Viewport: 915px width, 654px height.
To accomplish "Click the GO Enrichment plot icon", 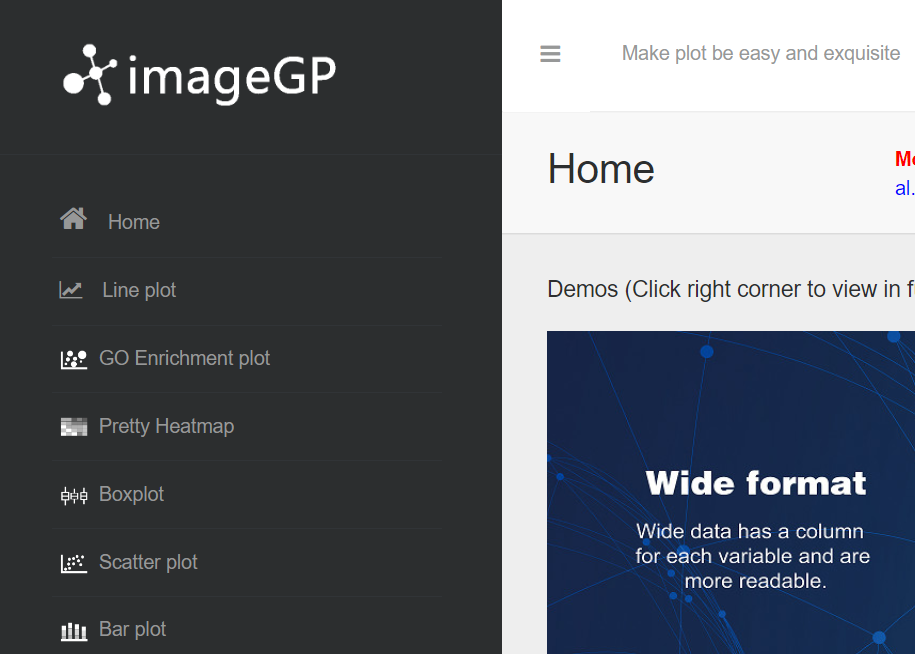I will click(74, 359).
